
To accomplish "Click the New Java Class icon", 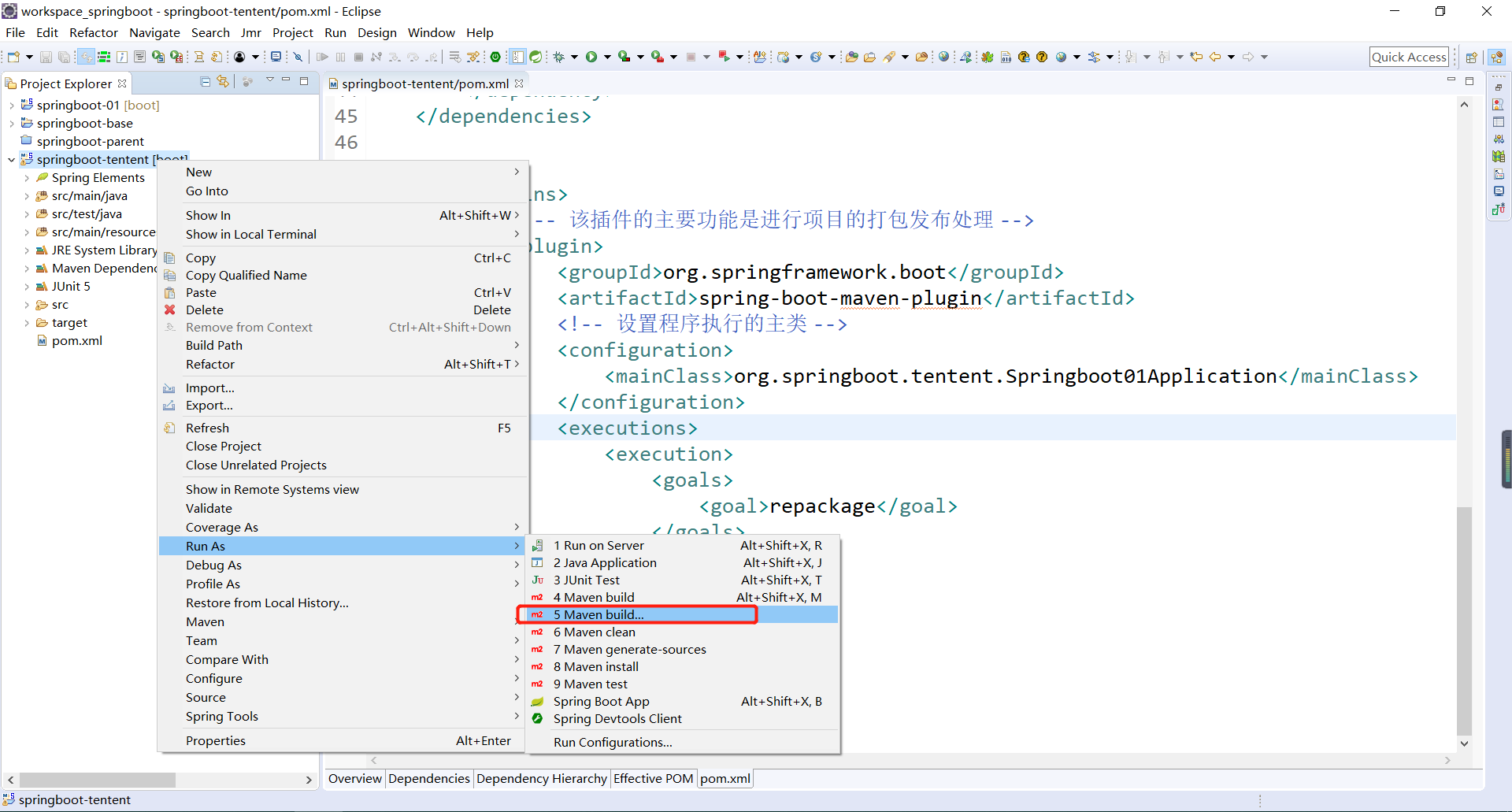I will (816, 57).
